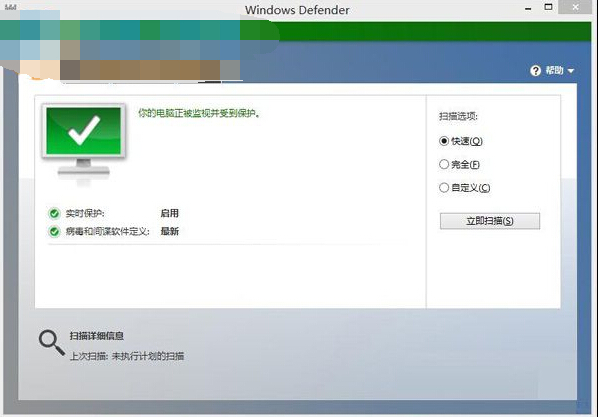Maximize the Windows Defender window
The image size is (598, 417).
(x=548, y=7)
